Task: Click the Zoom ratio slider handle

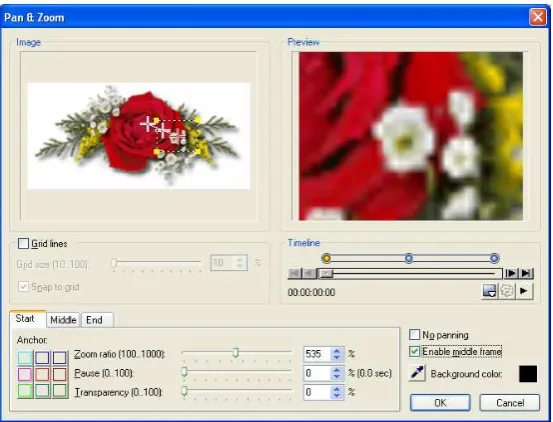Action: pos(236,352)
